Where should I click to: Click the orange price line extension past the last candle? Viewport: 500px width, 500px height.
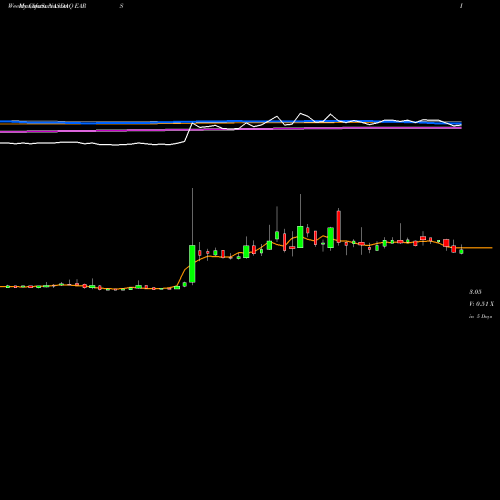click(x=478, y=248)
